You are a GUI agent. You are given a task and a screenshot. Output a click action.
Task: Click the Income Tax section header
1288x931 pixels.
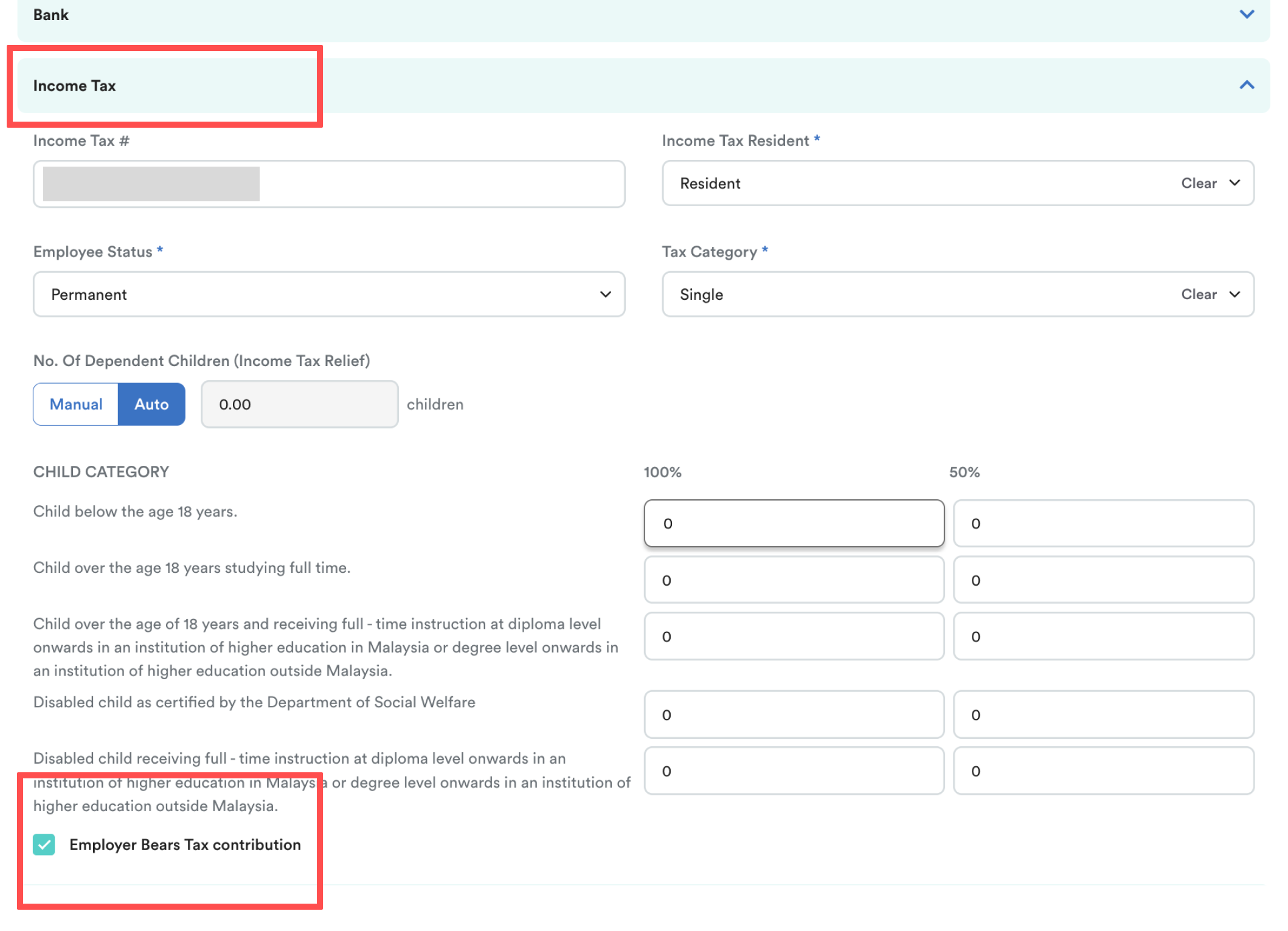tap(74, 86)
